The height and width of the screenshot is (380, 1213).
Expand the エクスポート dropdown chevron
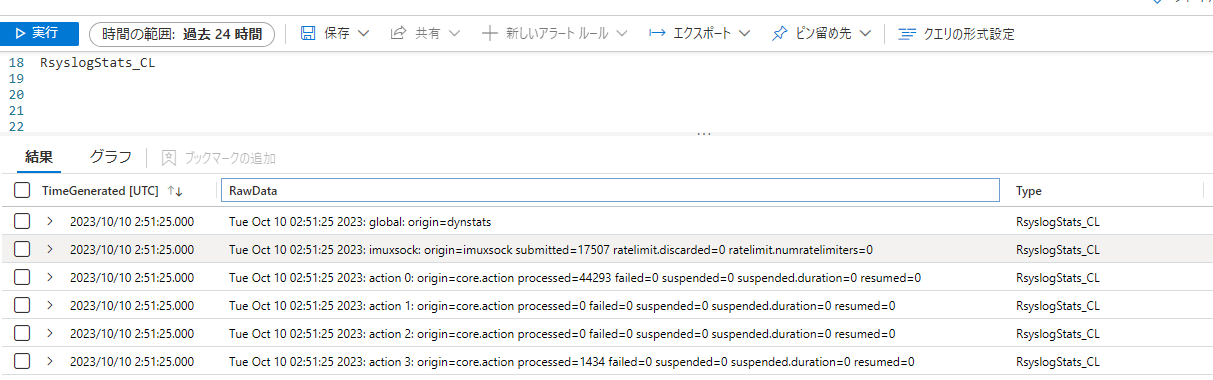pos(744,34)
